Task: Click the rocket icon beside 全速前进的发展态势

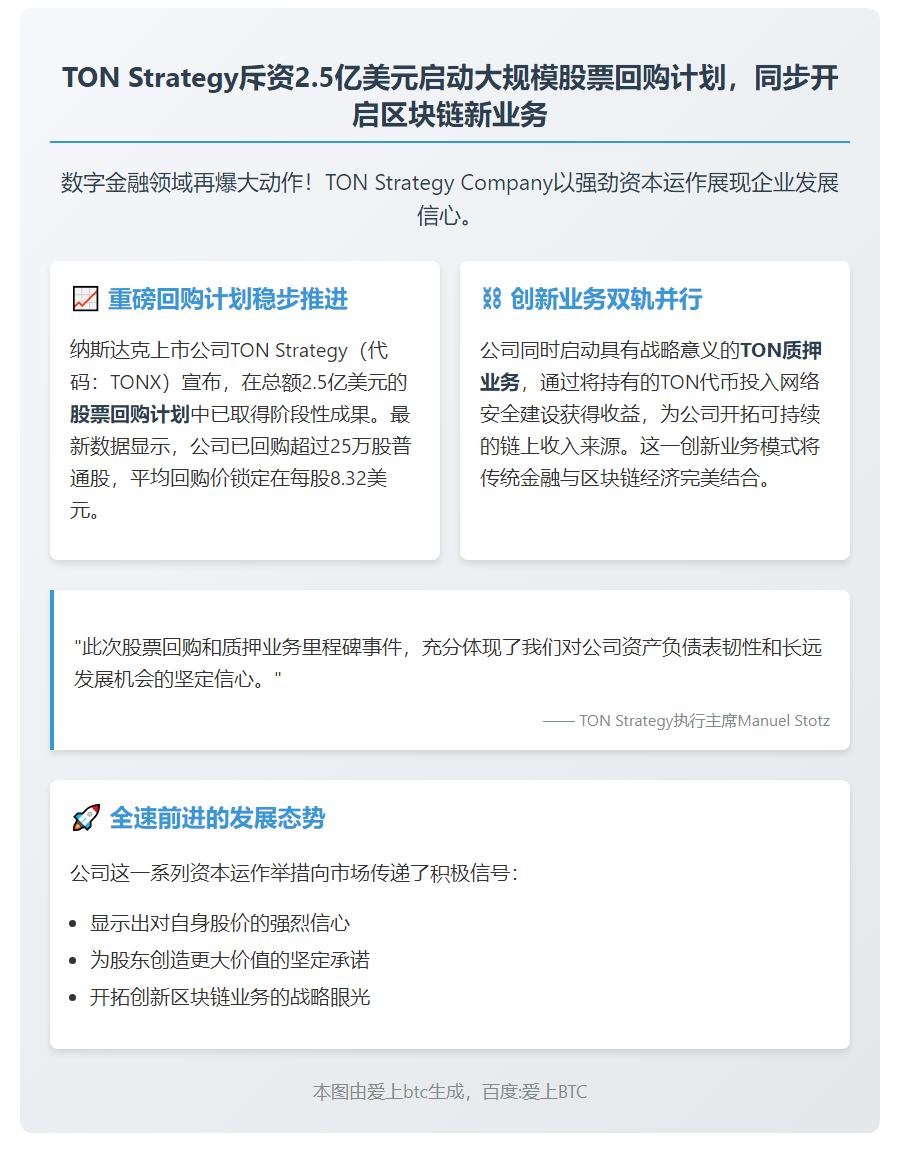Action: 86,818
